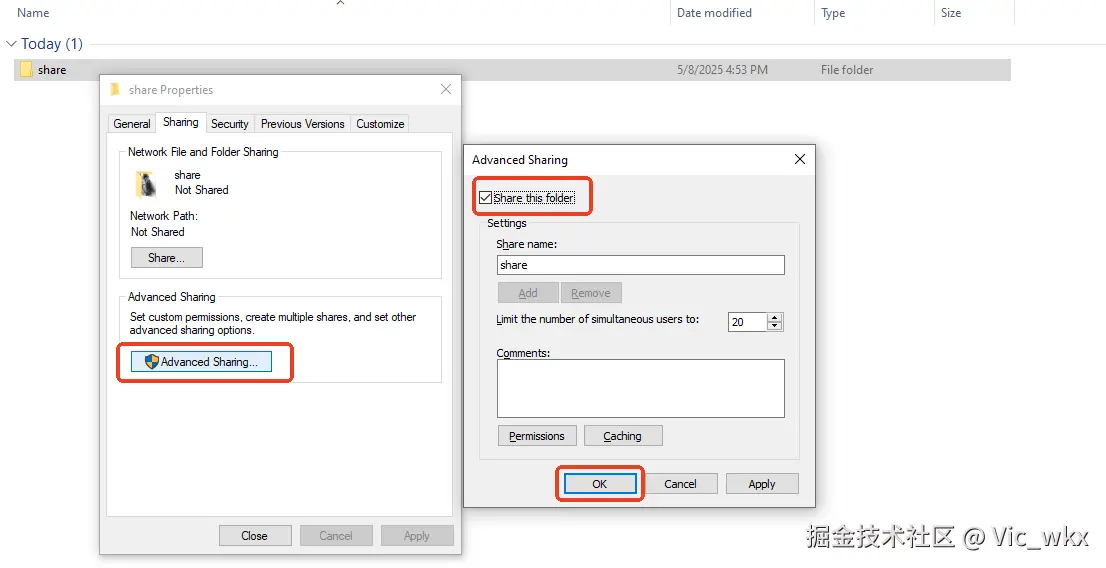Viewport: 1106px width, 568px height.
Task: Collapse the Today group chevron
Action: (12, 44)
